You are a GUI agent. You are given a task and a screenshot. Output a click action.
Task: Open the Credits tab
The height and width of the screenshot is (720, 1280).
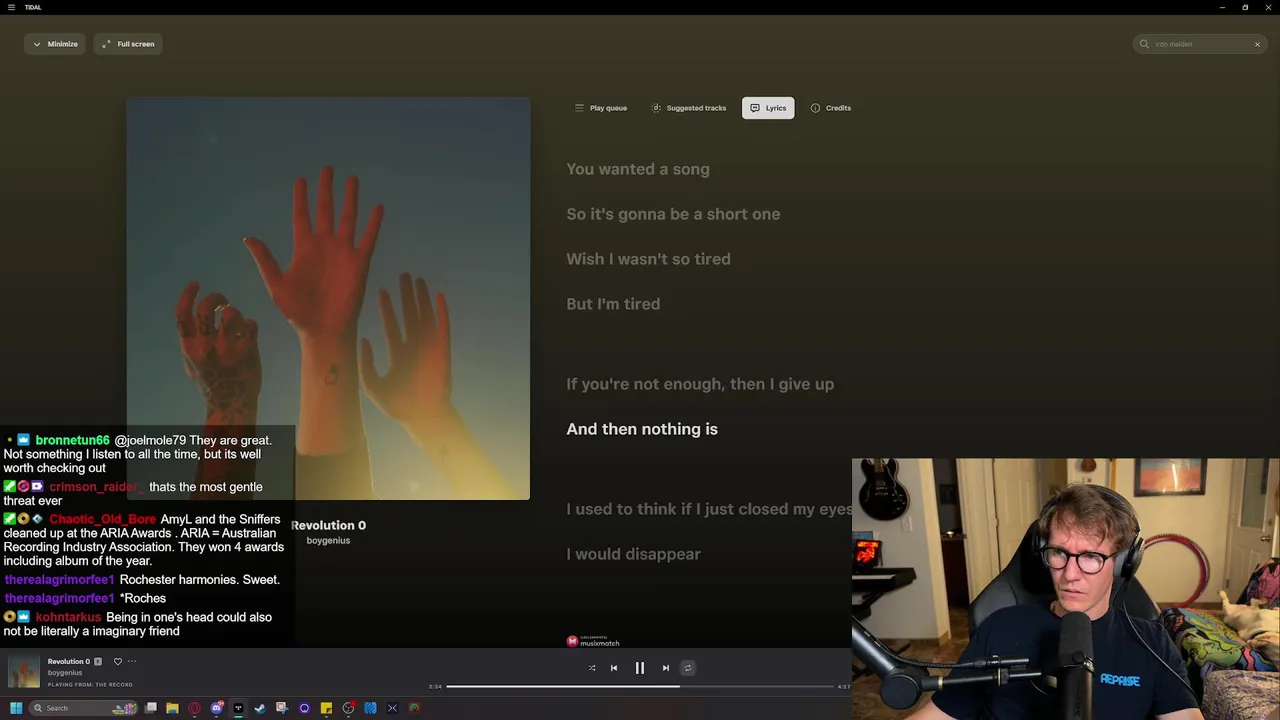(831, 108)
